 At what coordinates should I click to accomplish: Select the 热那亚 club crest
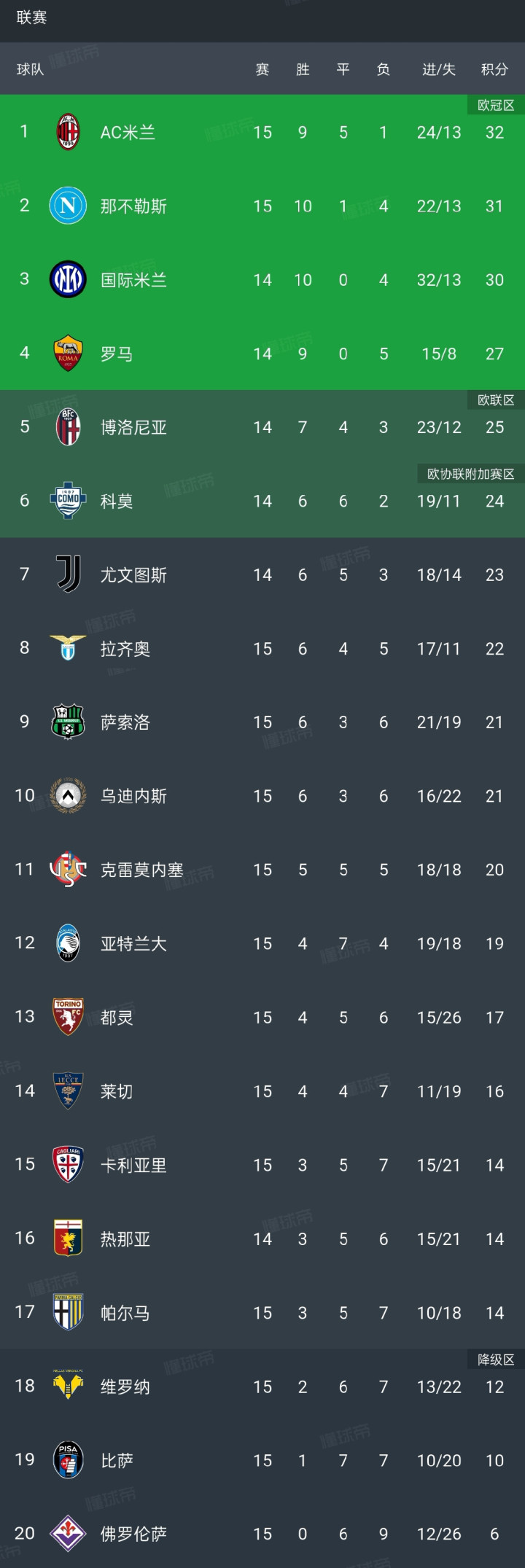(68, 1238)
